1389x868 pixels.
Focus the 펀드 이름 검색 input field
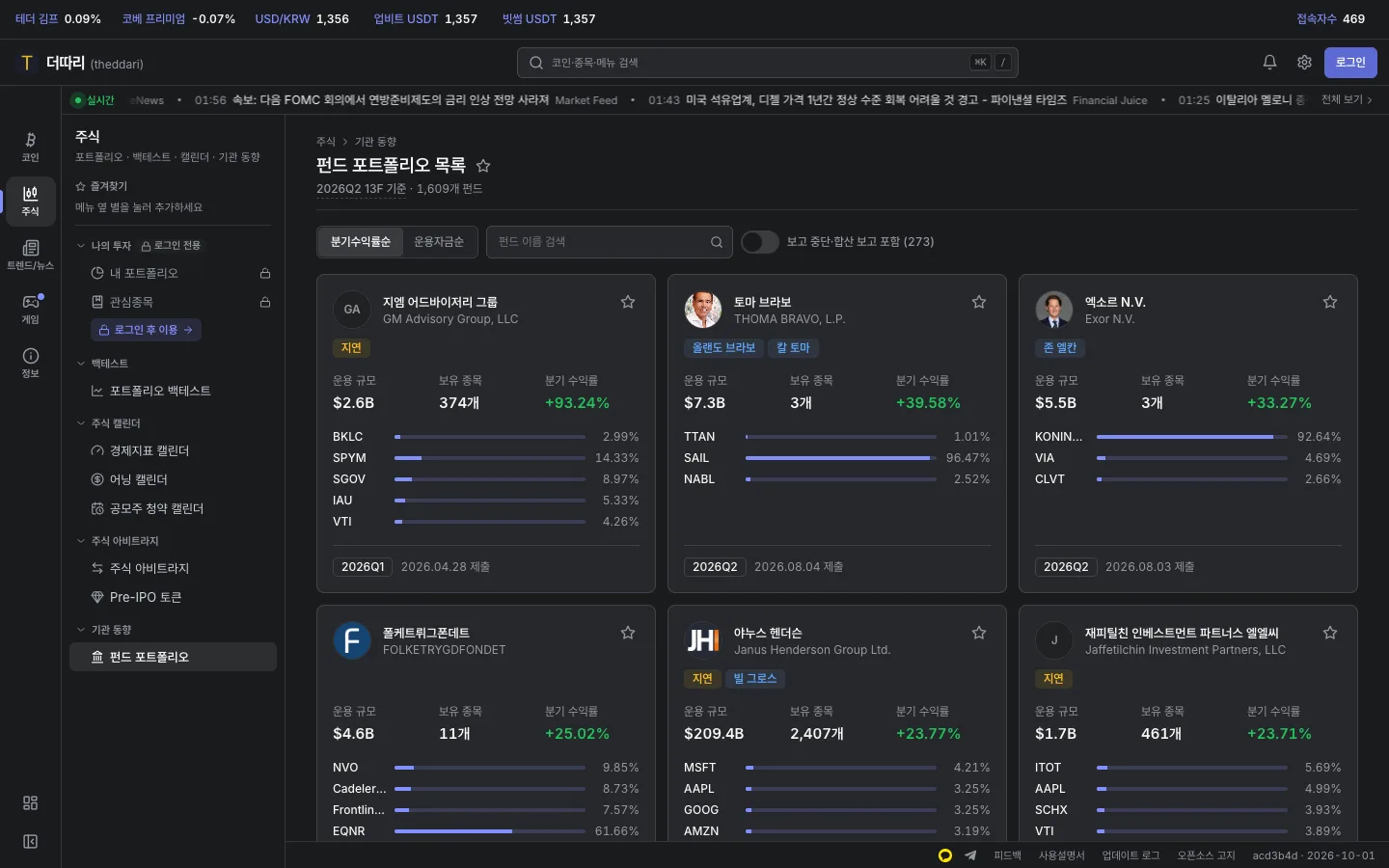610,242
